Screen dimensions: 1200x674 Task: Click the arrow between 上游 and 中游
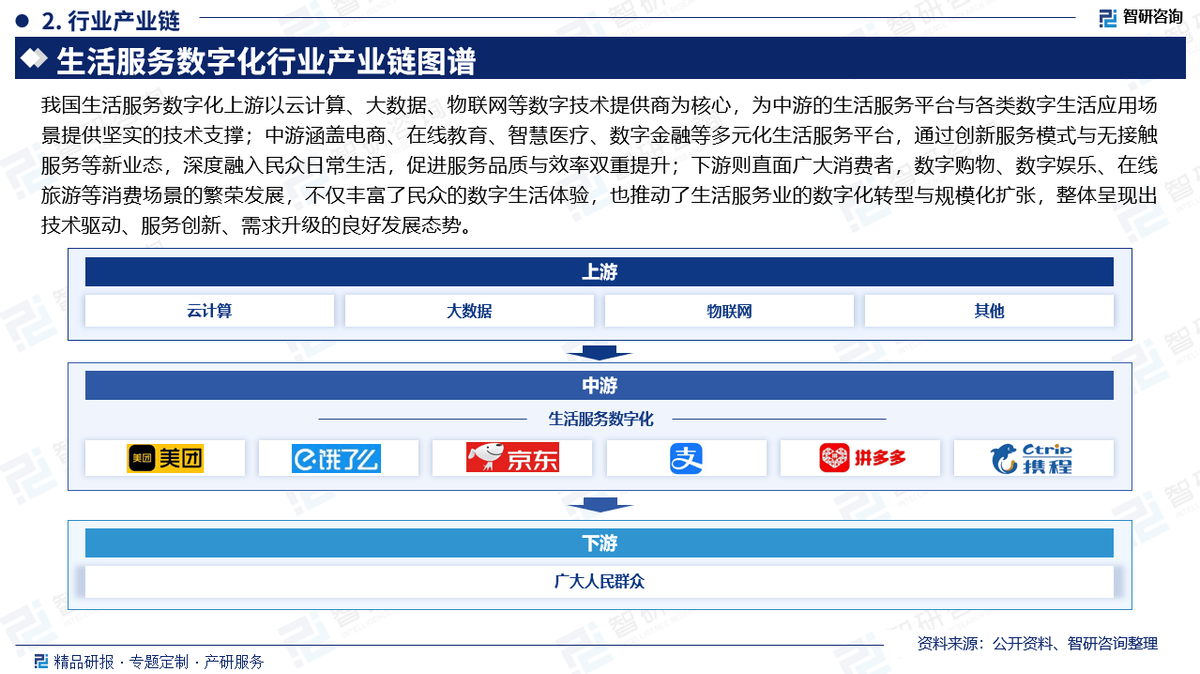(x=599, y=352)
